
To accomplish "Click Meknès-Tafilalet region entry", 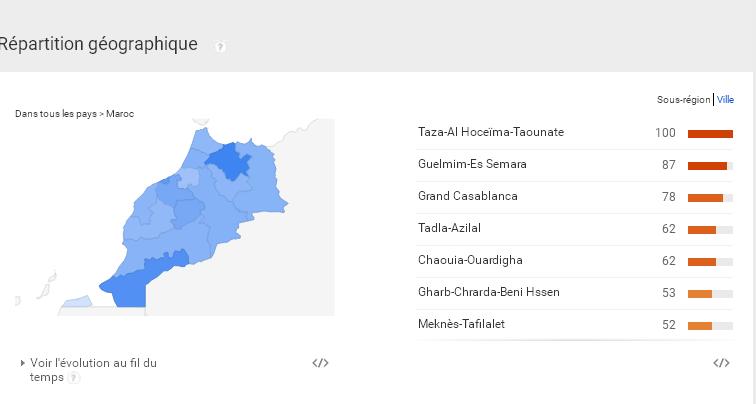I will tap(461, 324).
